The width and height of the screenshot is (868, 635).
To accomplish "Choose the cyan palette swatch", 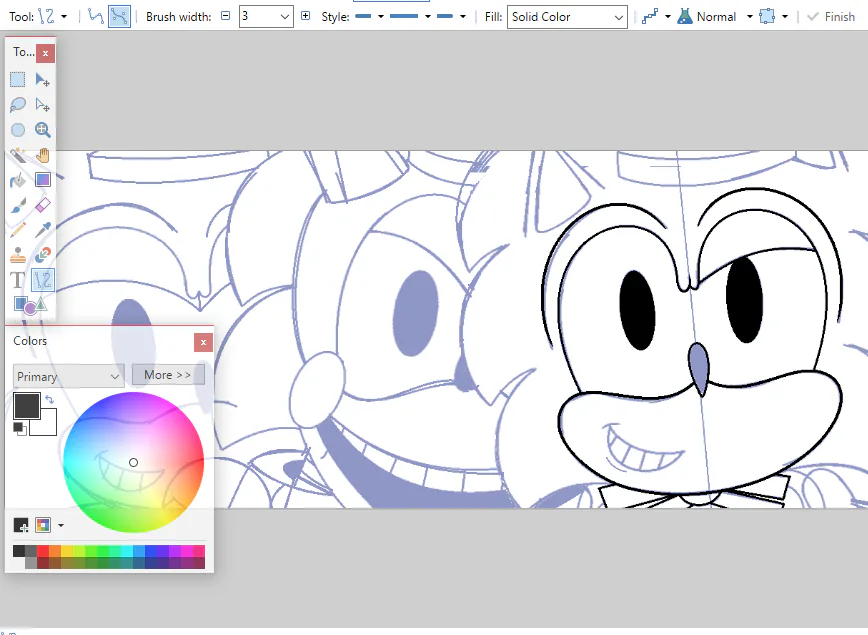I will (x=127, y=551).
